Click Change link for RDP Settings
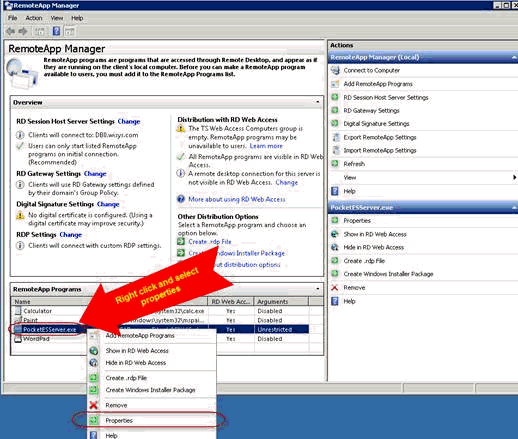 coord(70,235)
